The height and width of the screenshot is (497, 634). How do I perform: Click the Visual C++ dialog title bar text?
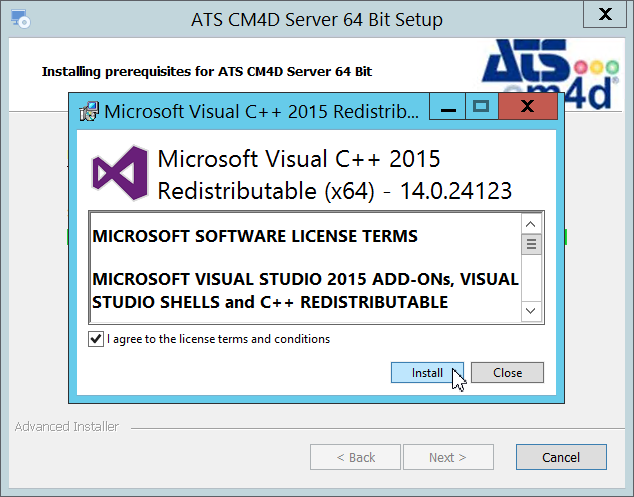click(260, 110)
